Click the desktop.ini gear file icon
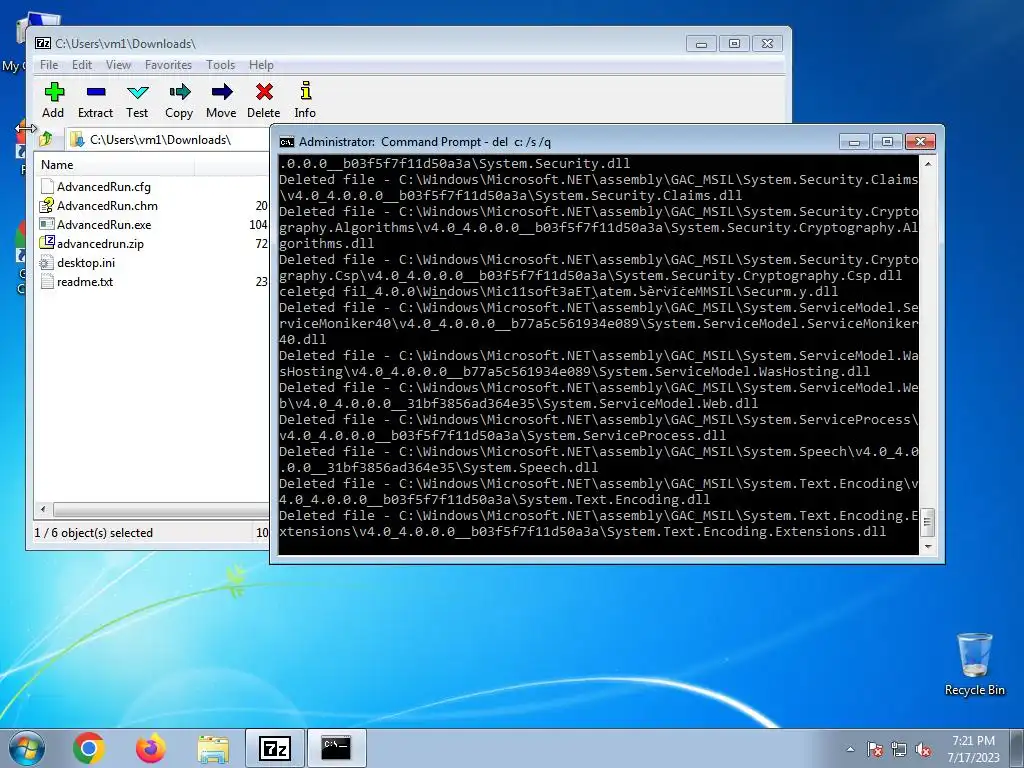This screenshot has height=768, width=1024. 46,263
